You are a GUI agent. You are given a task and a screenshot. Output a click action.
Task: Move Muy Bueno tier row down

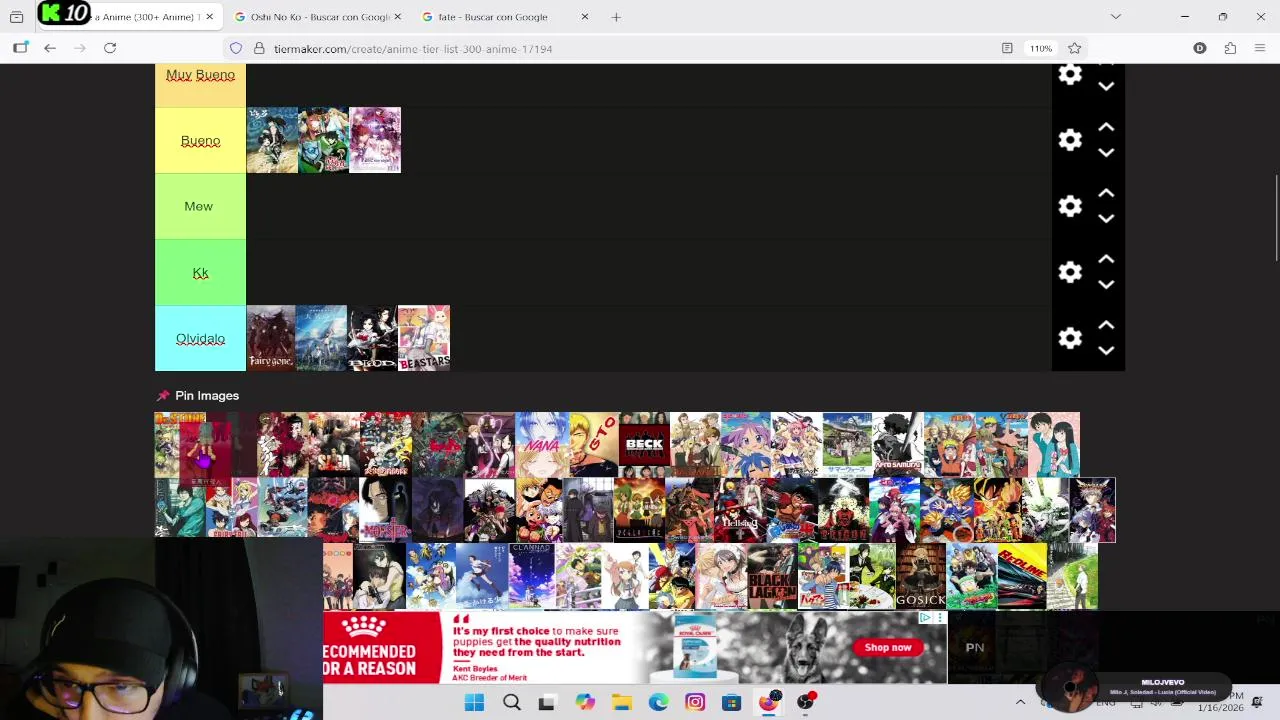point(1106,87)
